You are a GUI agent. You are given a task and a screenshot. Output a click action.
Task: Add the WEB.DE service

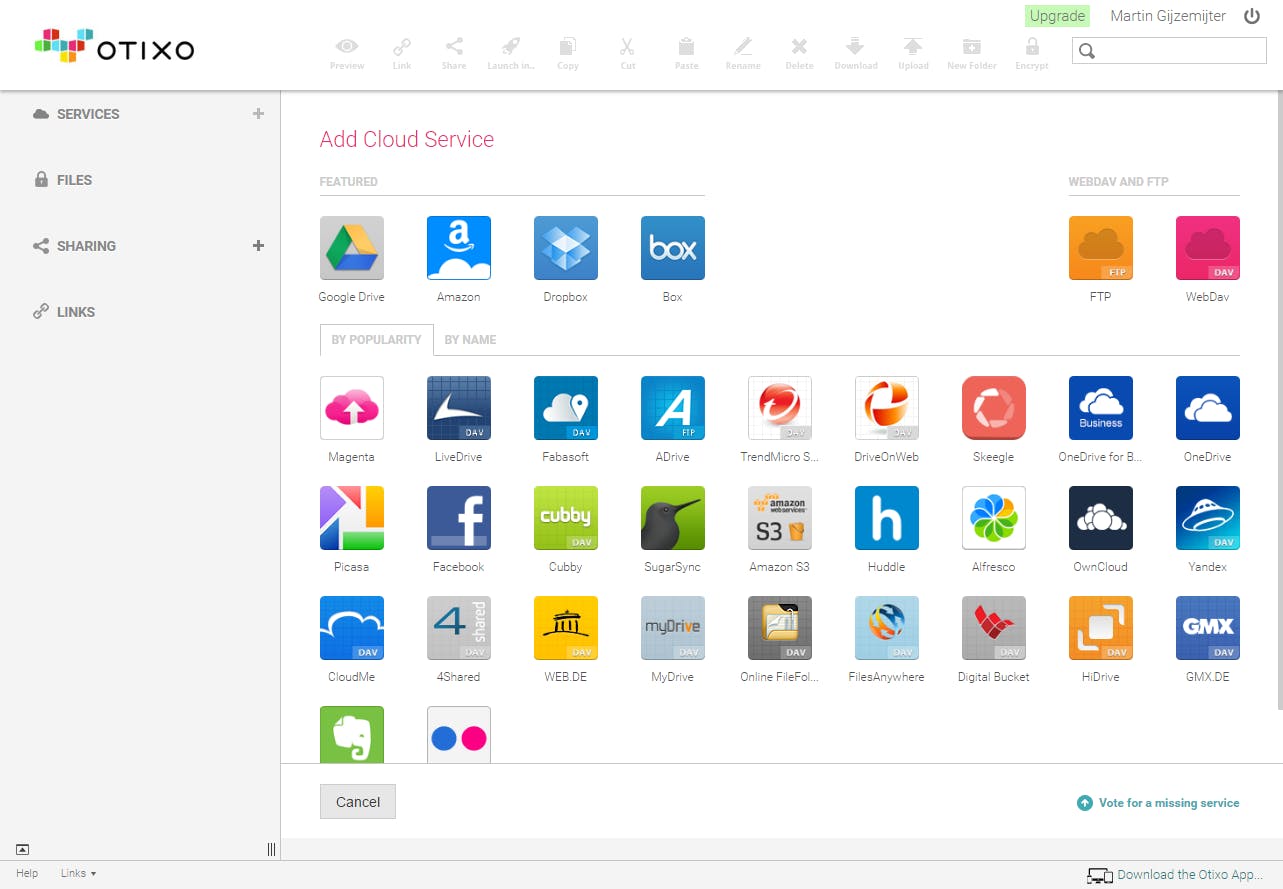click(x=565, y=628)
